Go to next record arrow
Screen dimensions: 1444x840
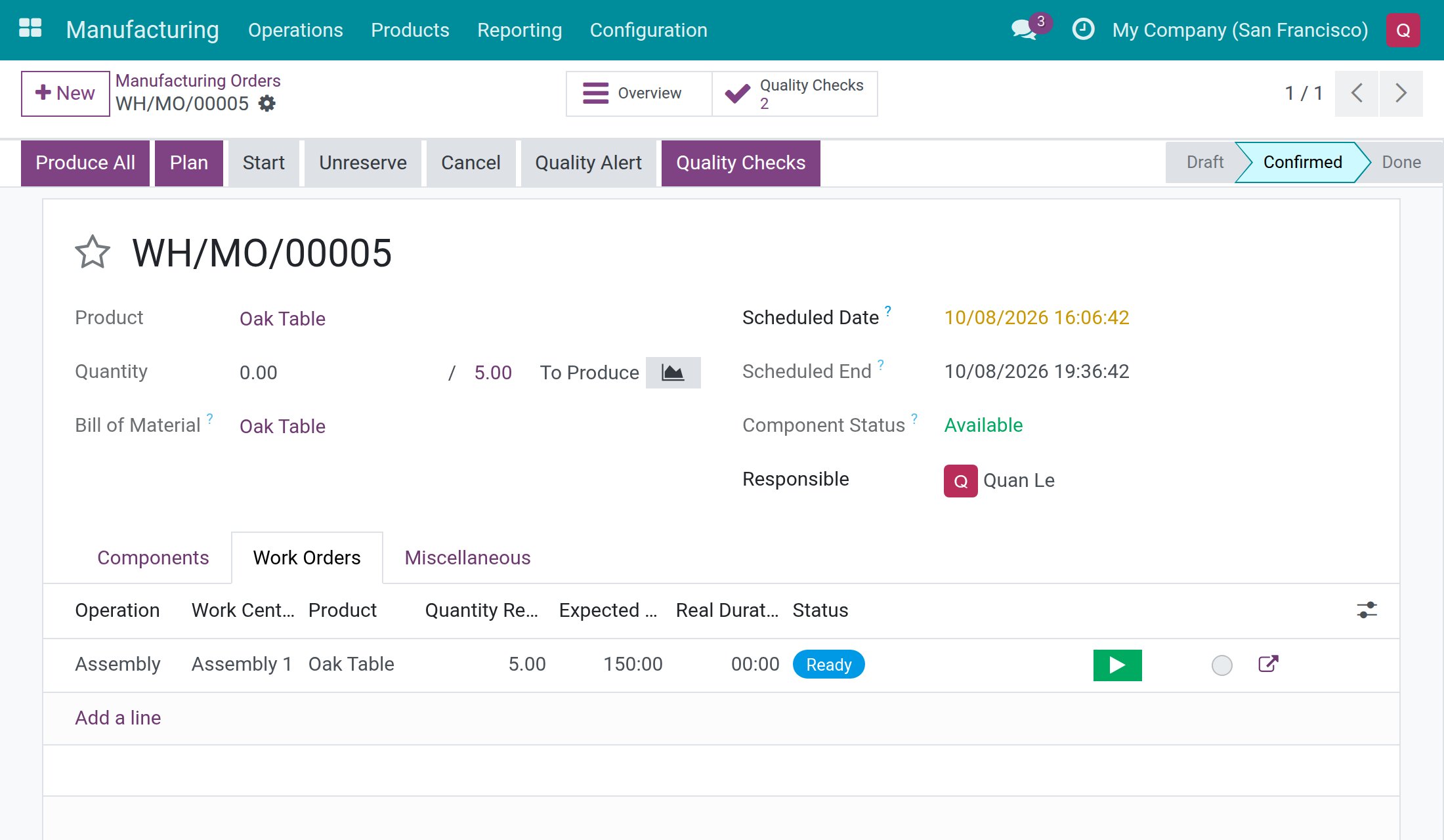point(1401,93)
